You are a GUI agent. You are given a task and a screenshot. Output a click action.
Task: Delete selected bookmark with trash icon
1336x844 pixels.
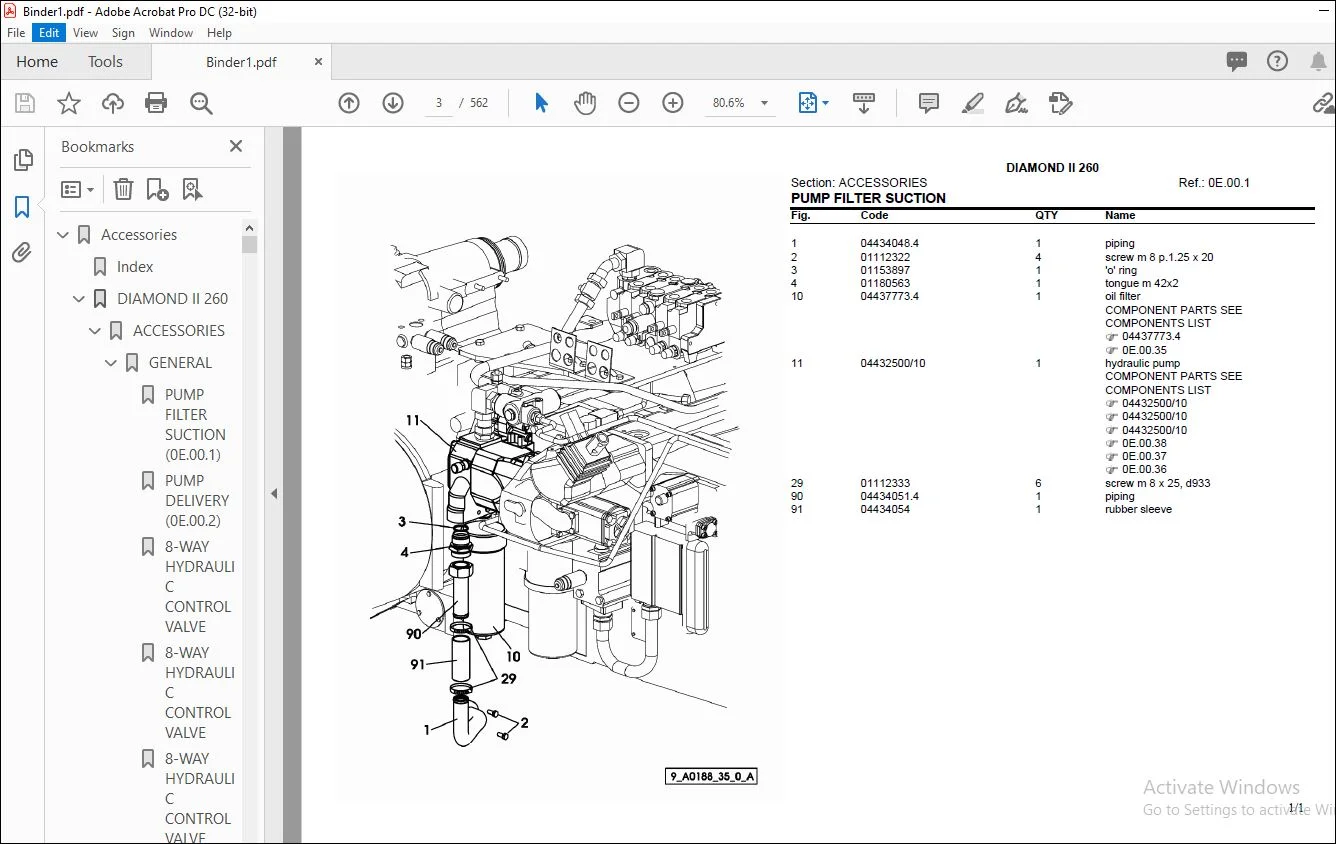point(123,189)
